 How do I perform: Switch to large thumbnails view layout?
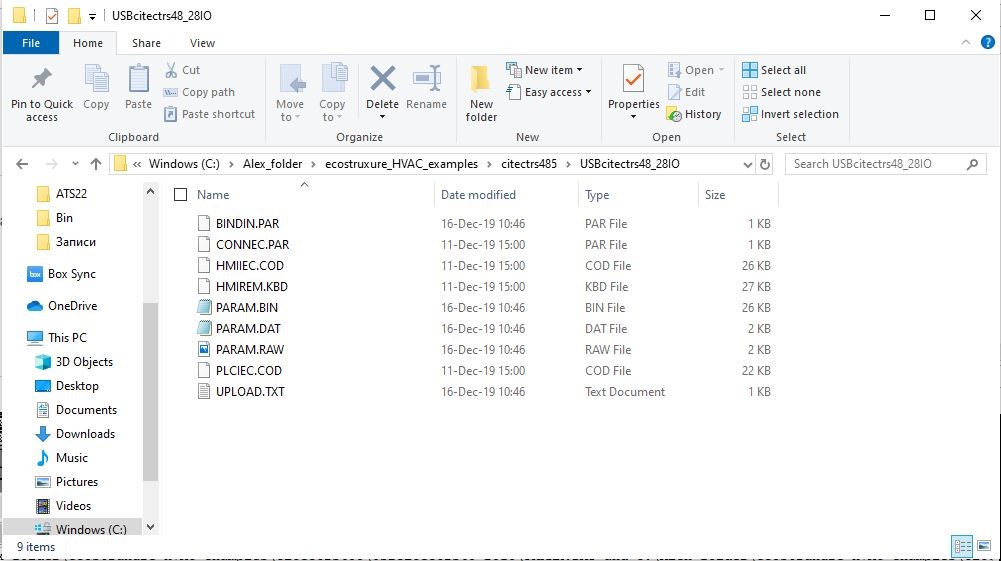(984, 546)
